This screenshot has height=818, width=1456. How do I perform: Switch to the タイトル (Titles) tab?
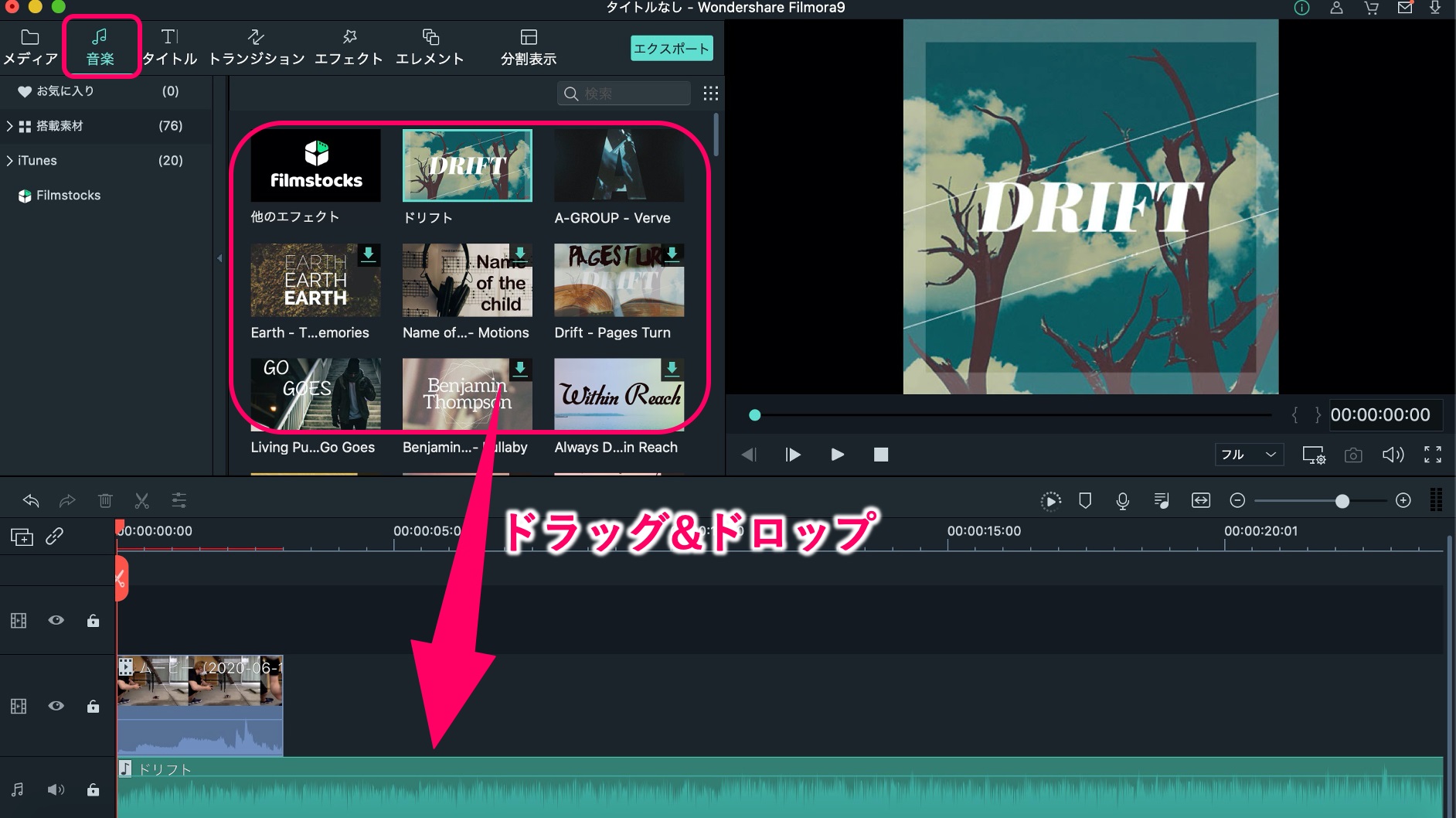170,47
